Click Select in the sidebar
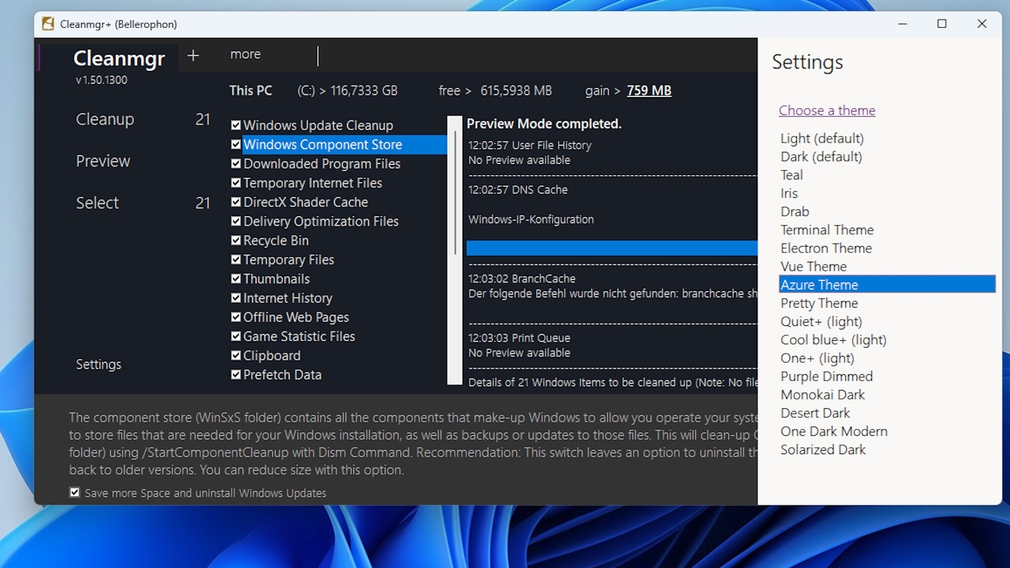 97,203
